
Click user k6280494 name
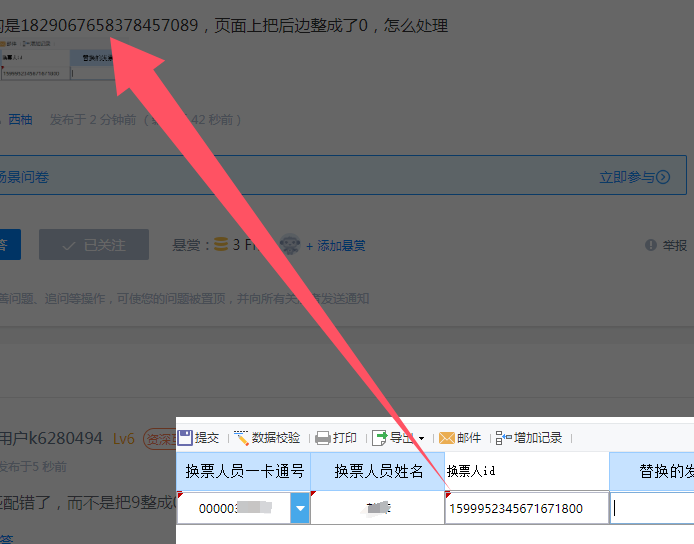point(51,438)
